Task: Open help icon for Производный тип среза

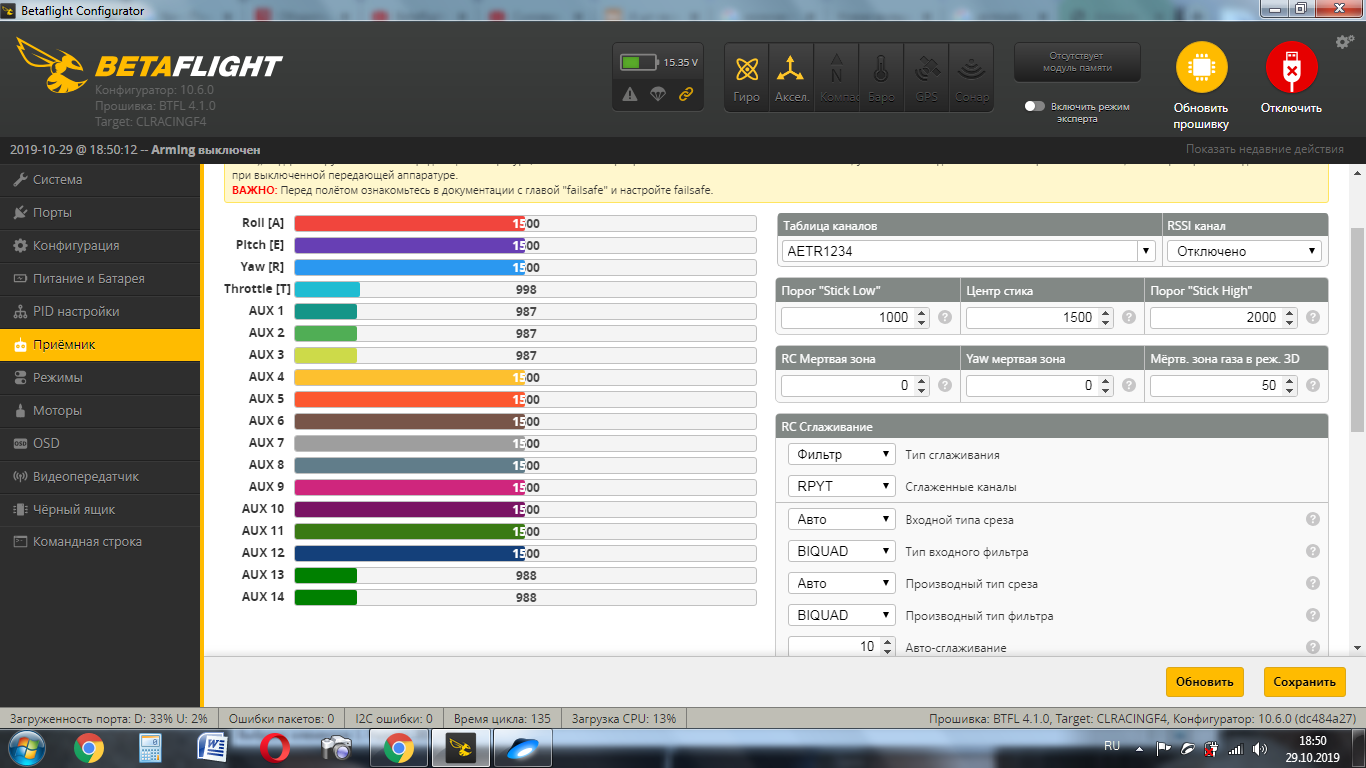Action: (1313, 583)
